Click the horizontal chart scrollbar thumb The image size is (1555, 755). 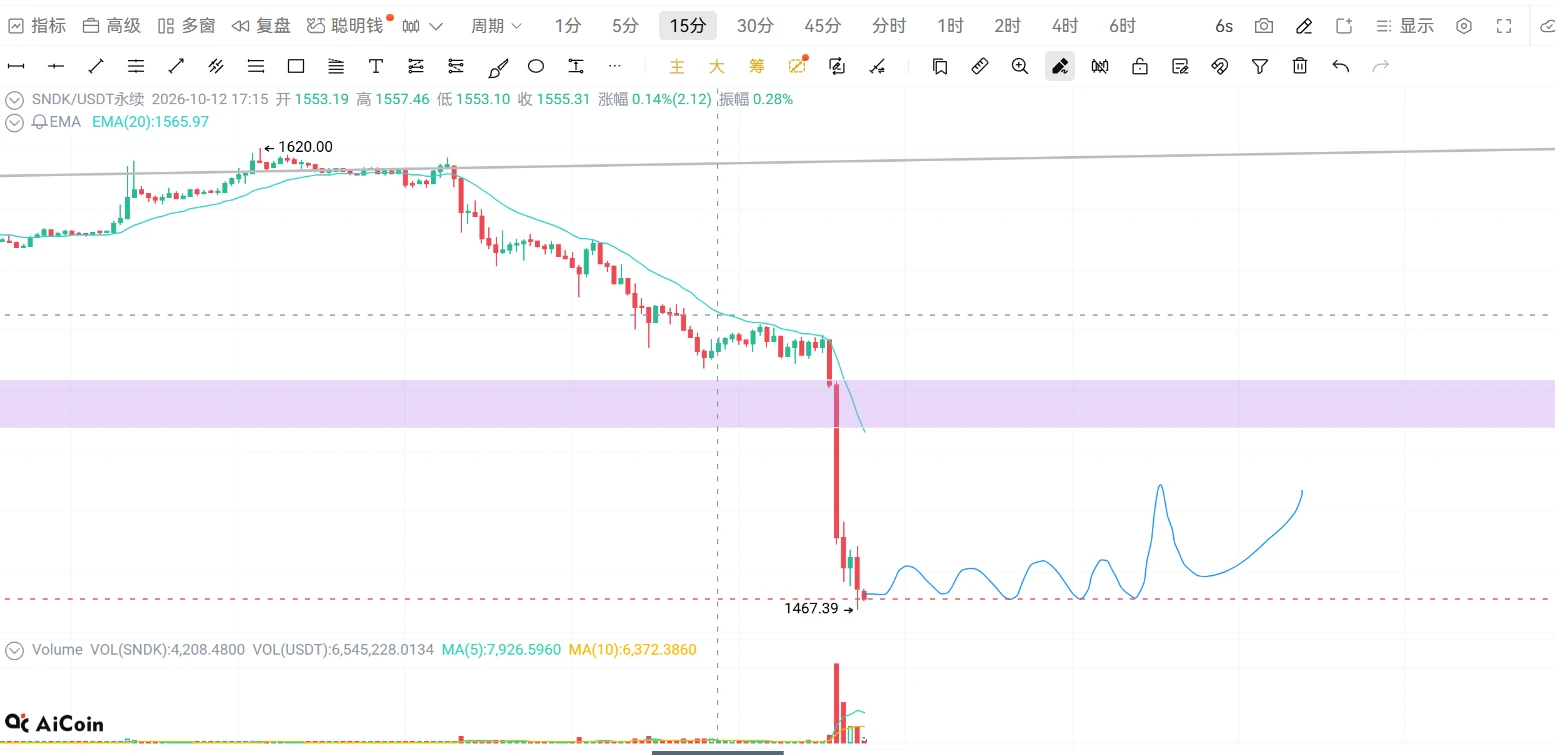718,752
